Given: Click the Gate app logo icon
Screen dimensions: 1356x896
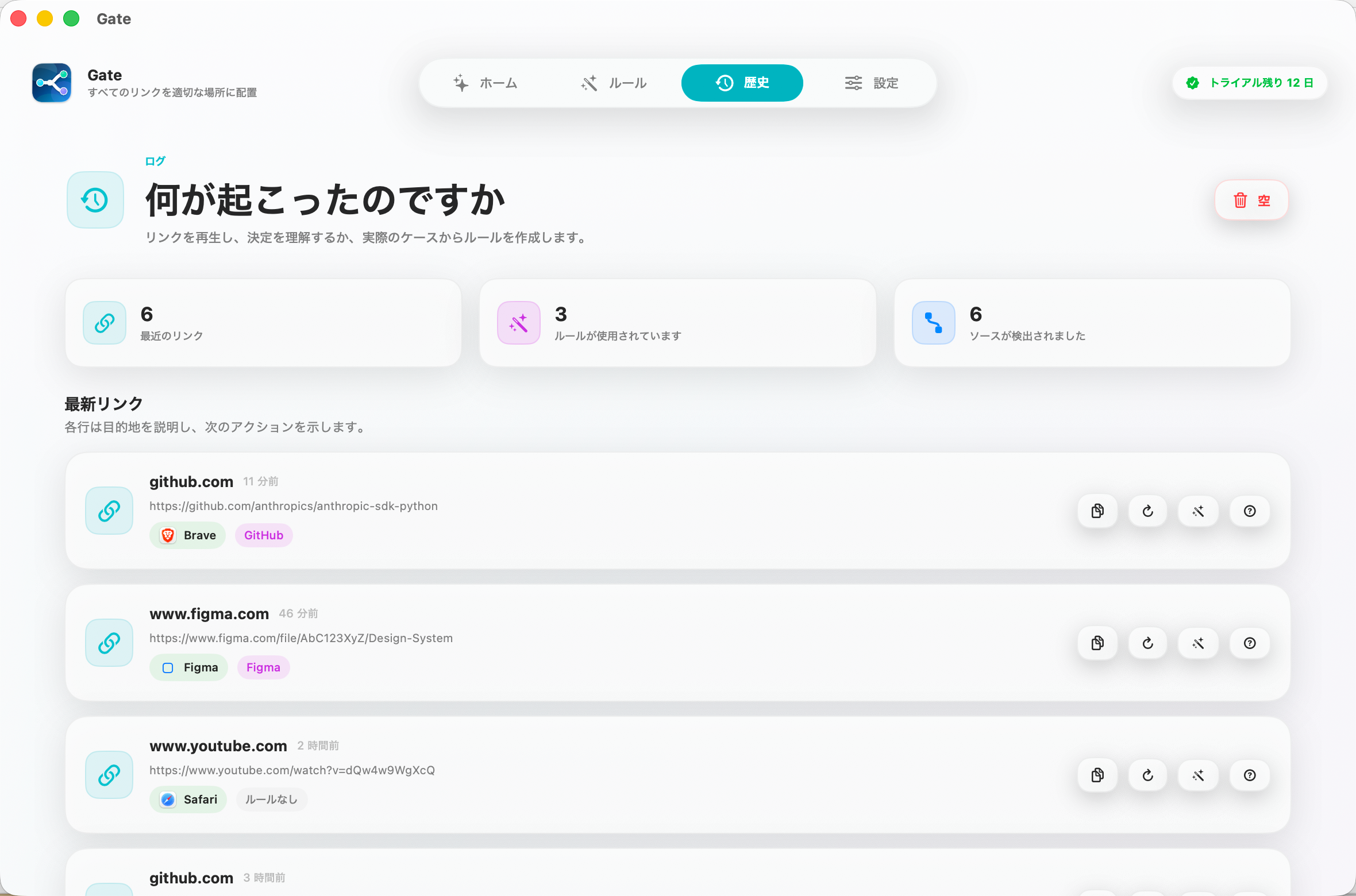Looking at the screenshot, I should tap(52, 83).
